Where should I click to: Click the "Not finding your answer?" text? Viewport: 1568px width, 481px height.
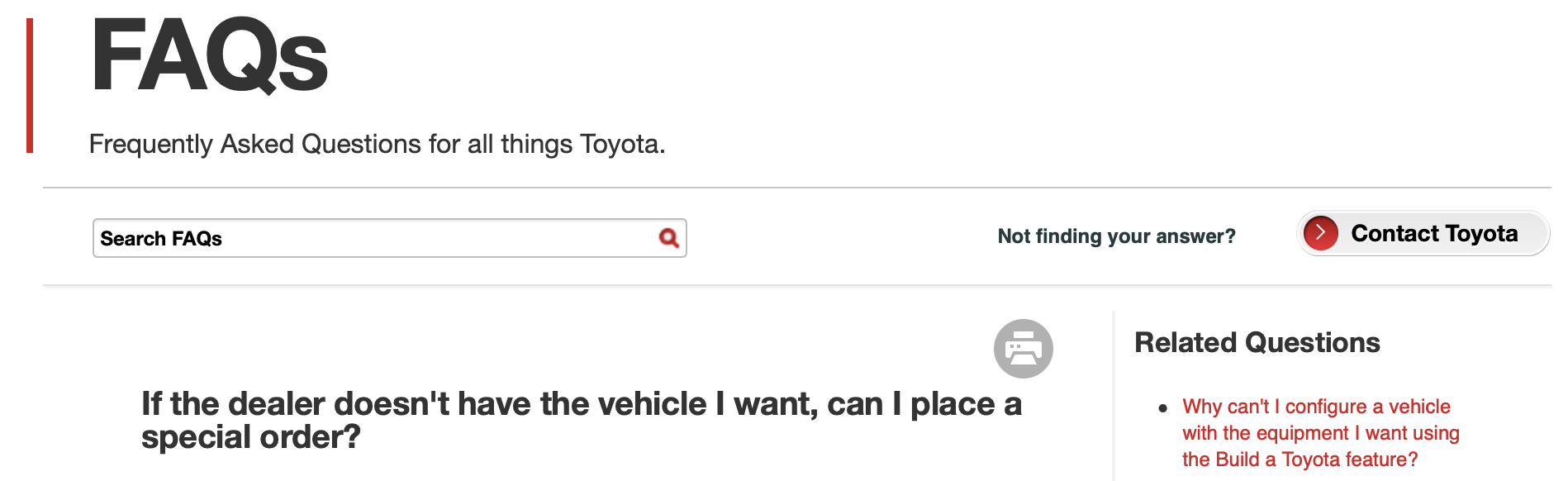point(1116,236)
